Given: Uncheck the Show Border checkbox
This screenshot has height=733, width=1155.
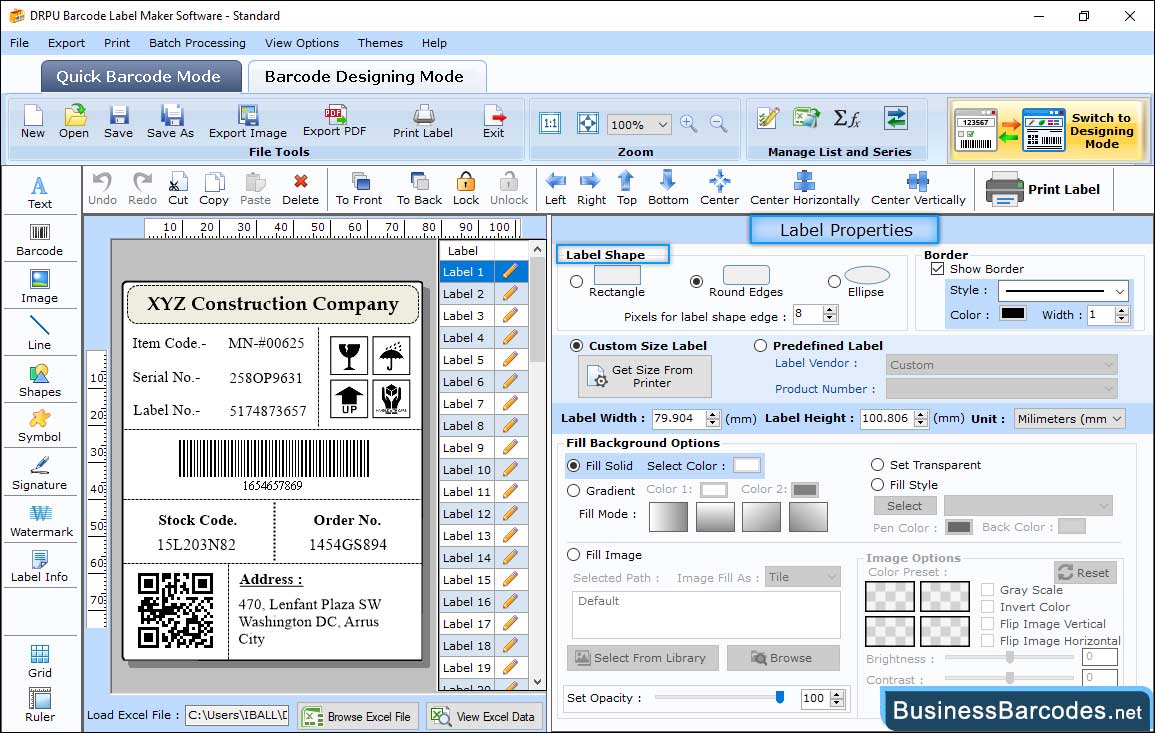Looking at the screenshot, I should click(937, 269).
